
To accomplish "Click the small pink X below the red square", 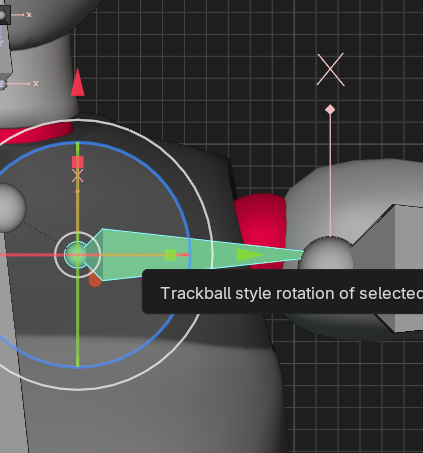I will (78, 176).
